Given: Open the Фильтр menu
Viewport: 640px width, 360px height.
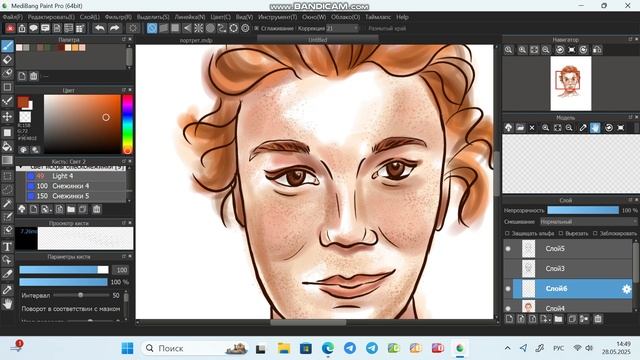Looking at the screenshot, I should [118, 17].
